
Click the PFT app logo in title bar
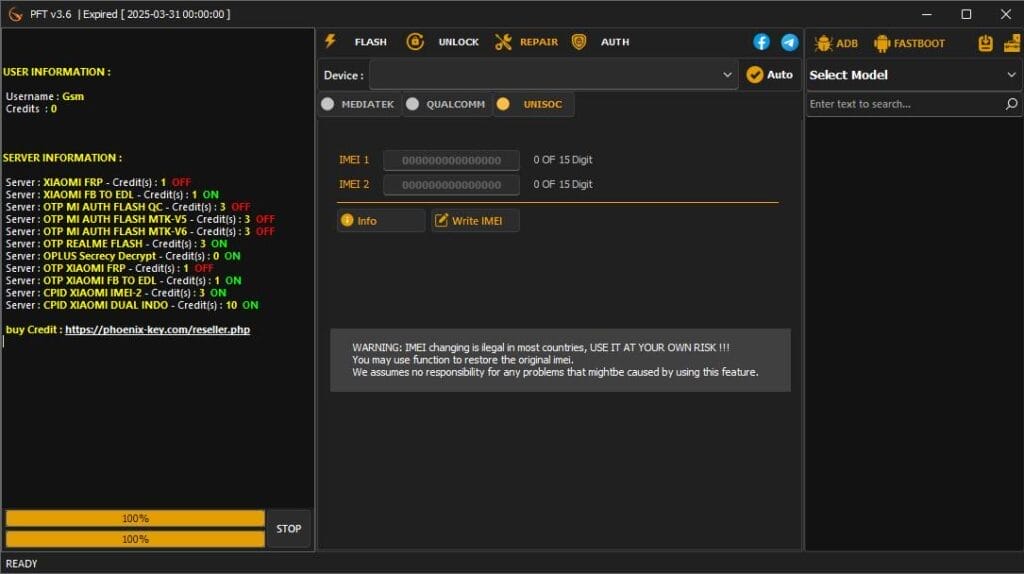click(x=15, y=14)
